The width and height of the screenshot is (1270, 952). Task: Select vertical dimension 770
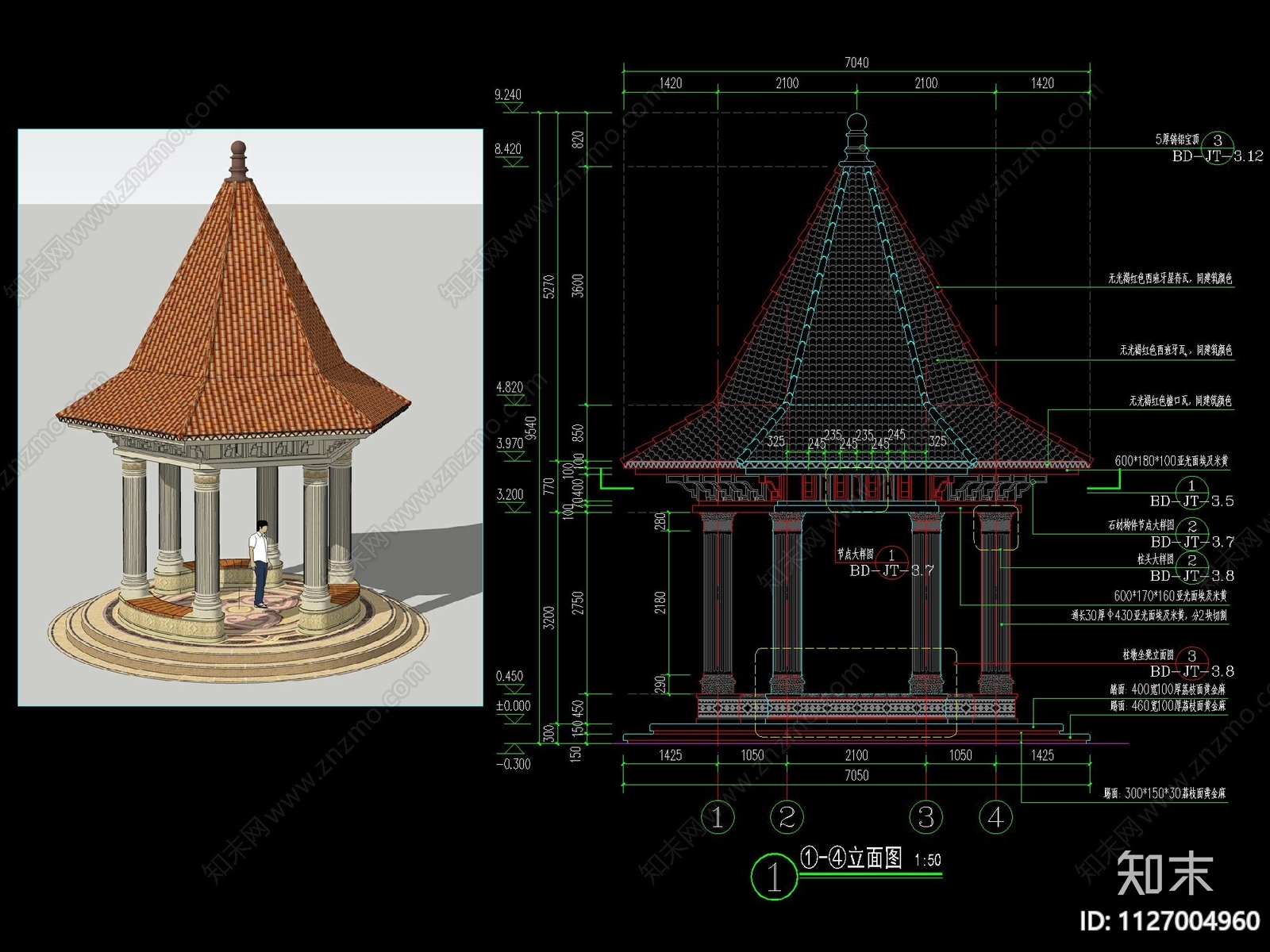548,486
